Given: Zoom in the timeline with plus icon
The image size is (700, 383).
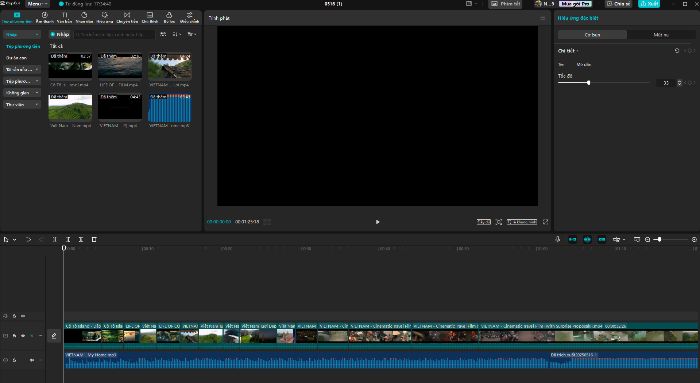Looking at the screenshot, I should tap(694, 240).
